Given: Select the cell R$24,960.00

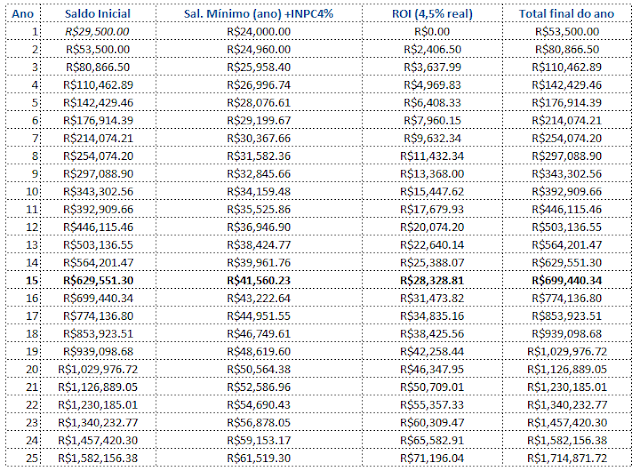Looking at the screenshot, I should pos(259,49).
